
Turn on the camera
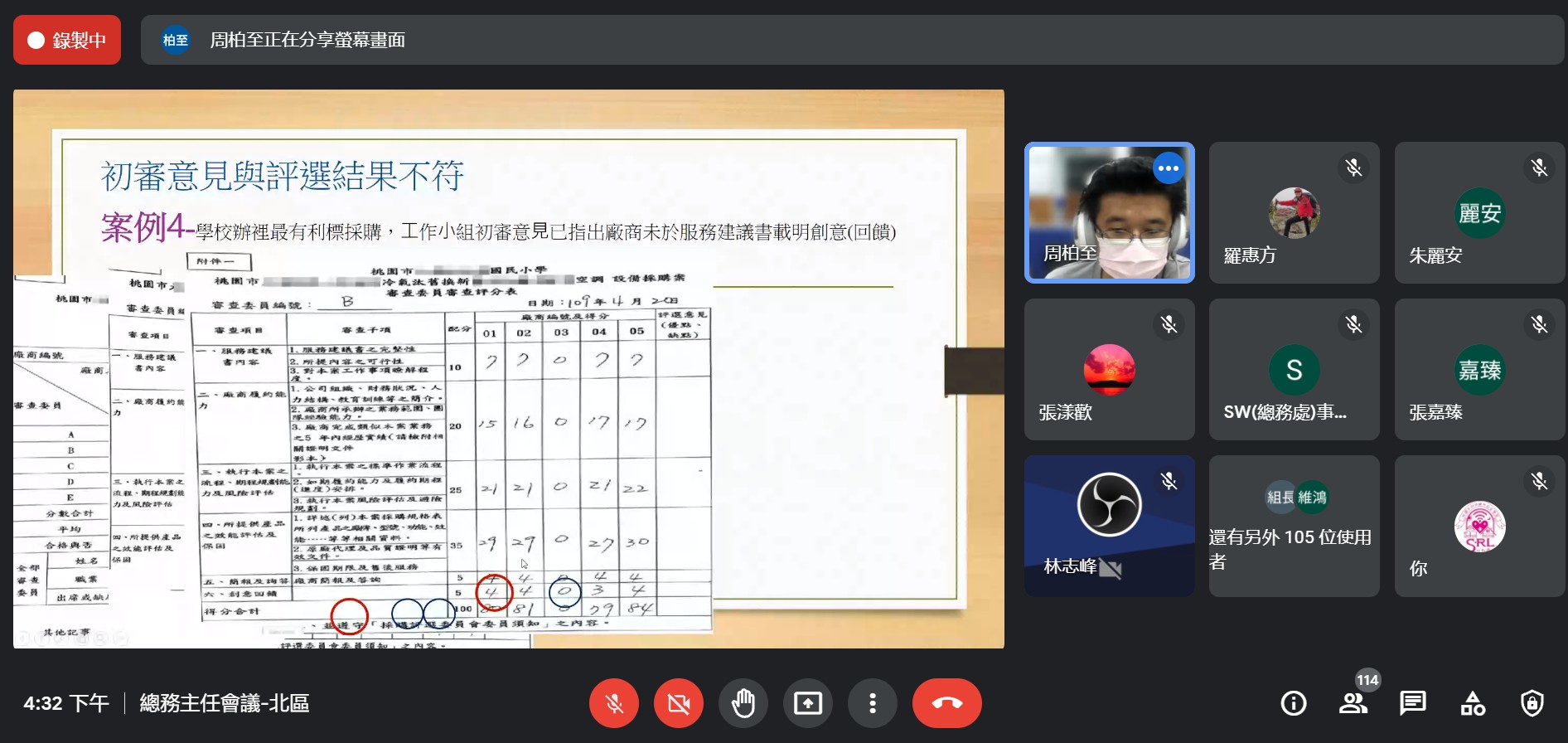pos(678,703)
